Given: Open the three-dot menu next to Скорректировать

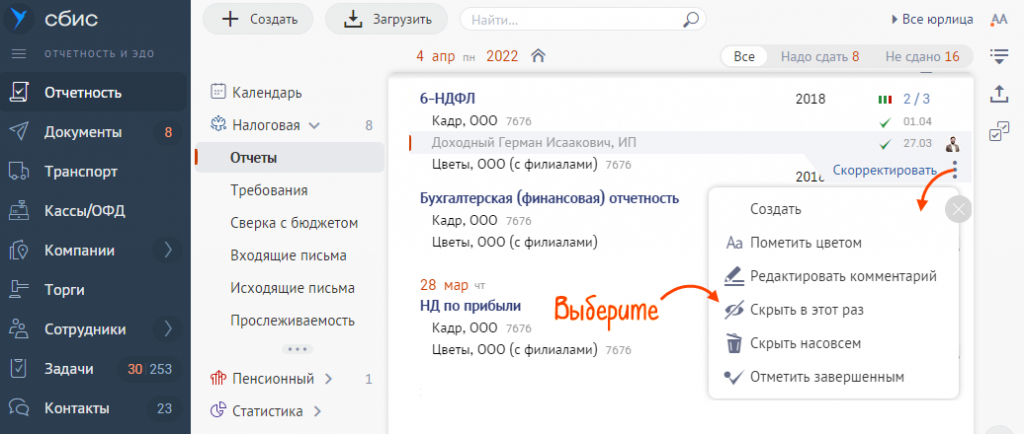Looking at the screenshot, I should point(956,170).
